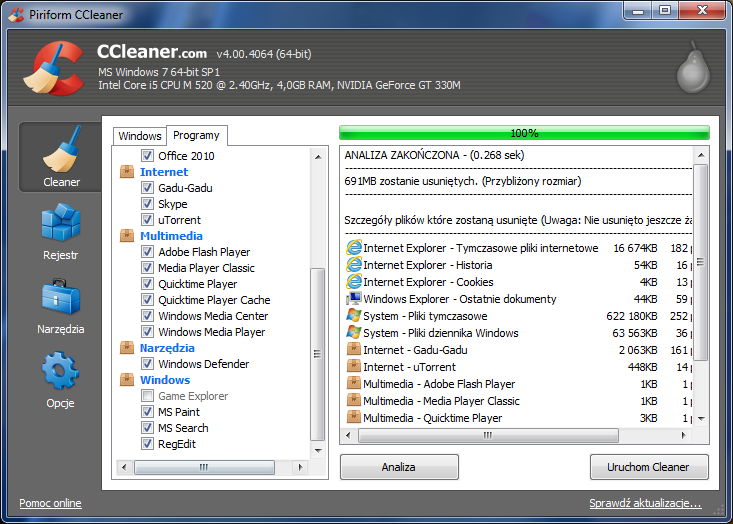Toggle the uTorrent checkbox

click(147, 220)
